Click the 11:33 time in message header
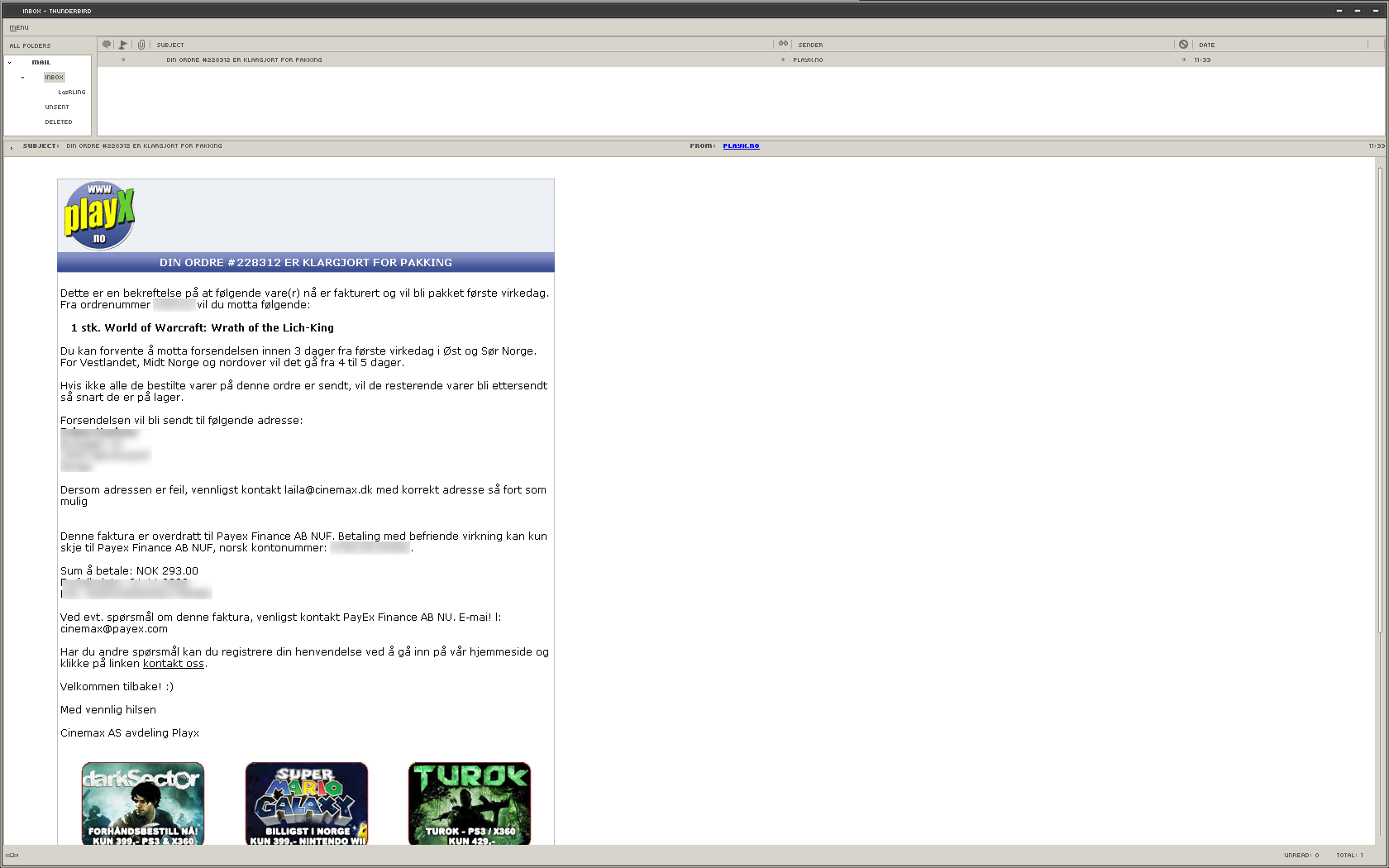 1376,145
